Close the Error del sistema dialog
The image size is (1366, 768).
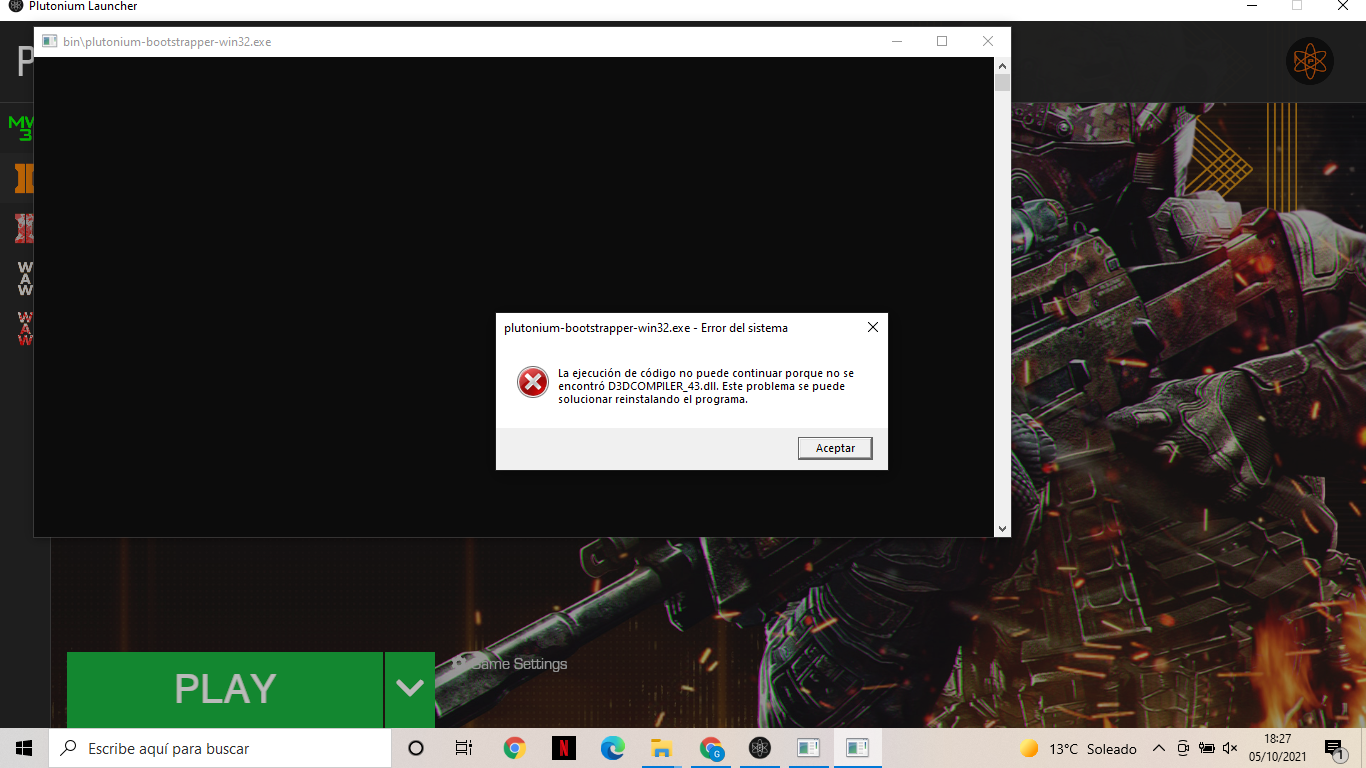[872, 327]
